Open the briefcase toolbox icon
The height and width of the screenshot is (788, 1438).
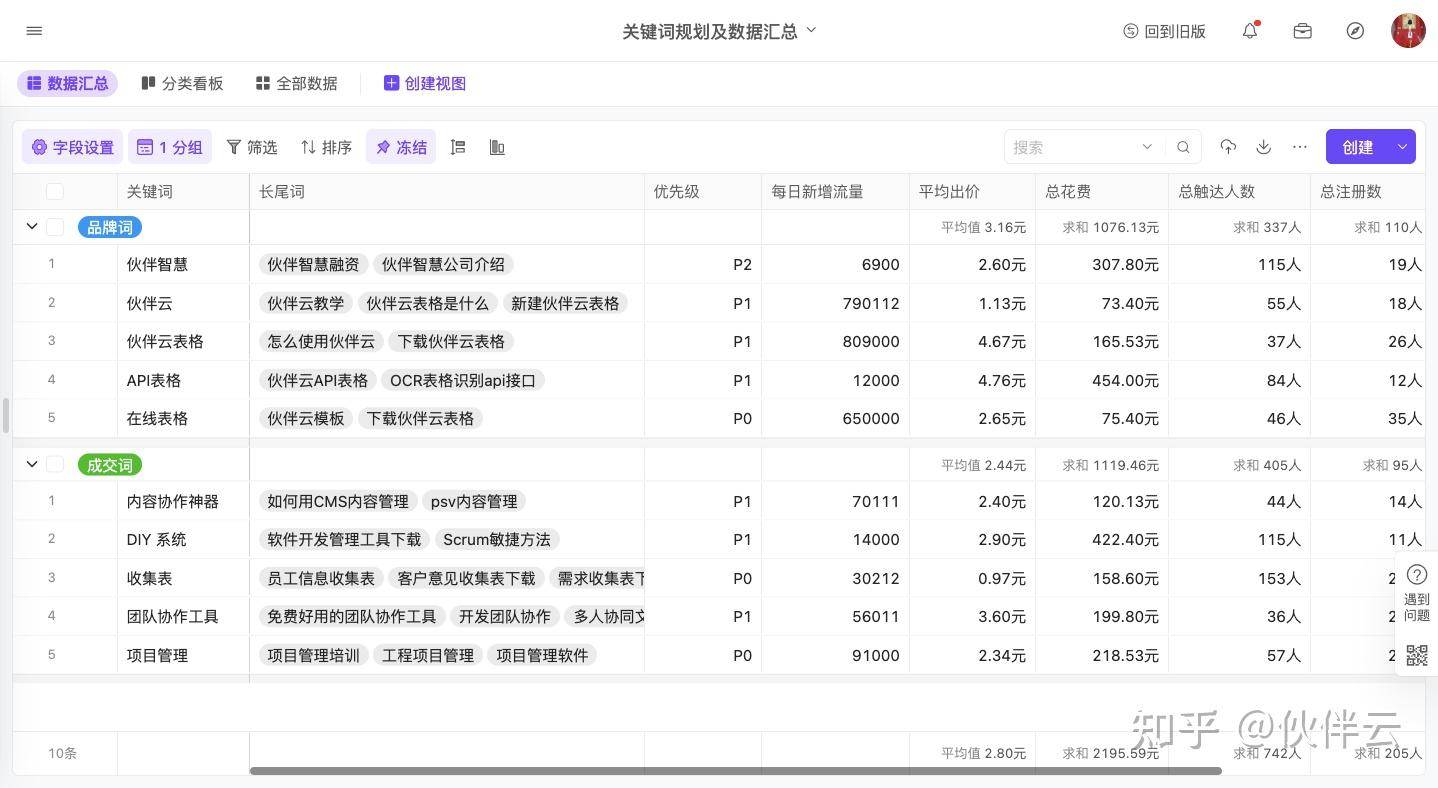[x=1302, y=31]
